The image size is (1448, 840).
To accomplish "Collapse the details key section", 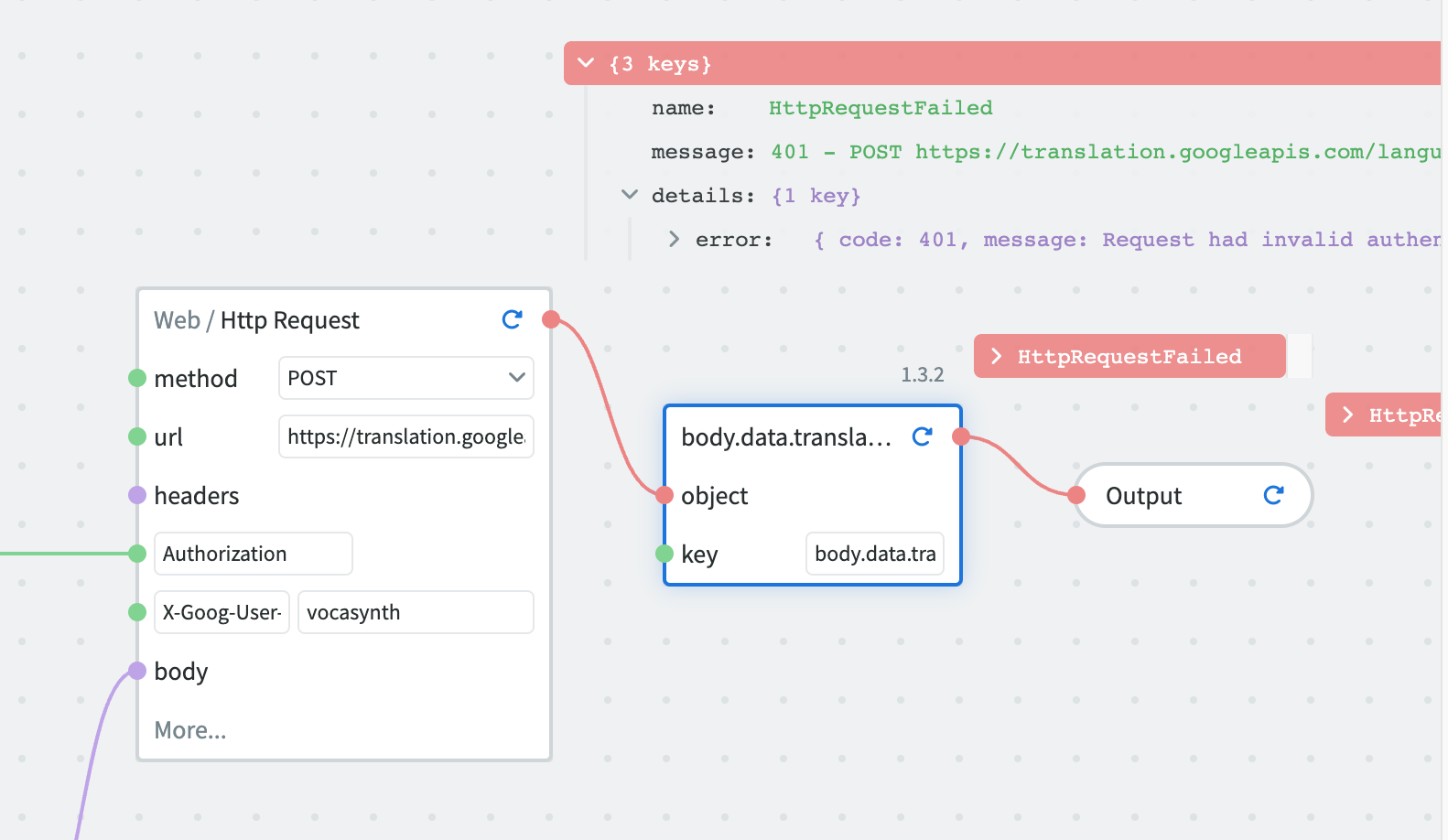I will point(630,195).
